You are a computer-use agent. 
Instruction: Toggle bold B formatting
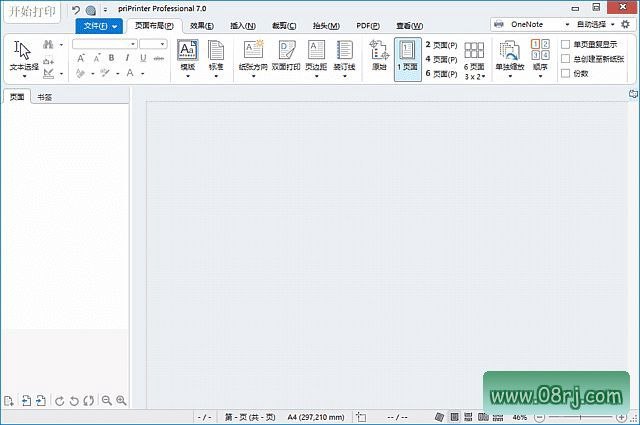[111, 58]
